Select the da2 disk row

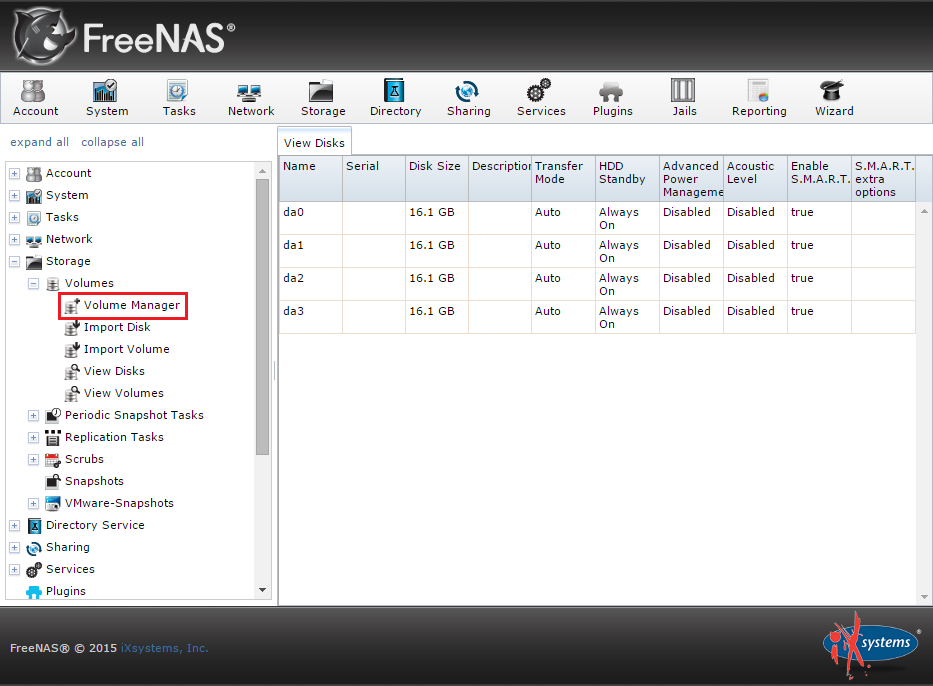[597, 284]
